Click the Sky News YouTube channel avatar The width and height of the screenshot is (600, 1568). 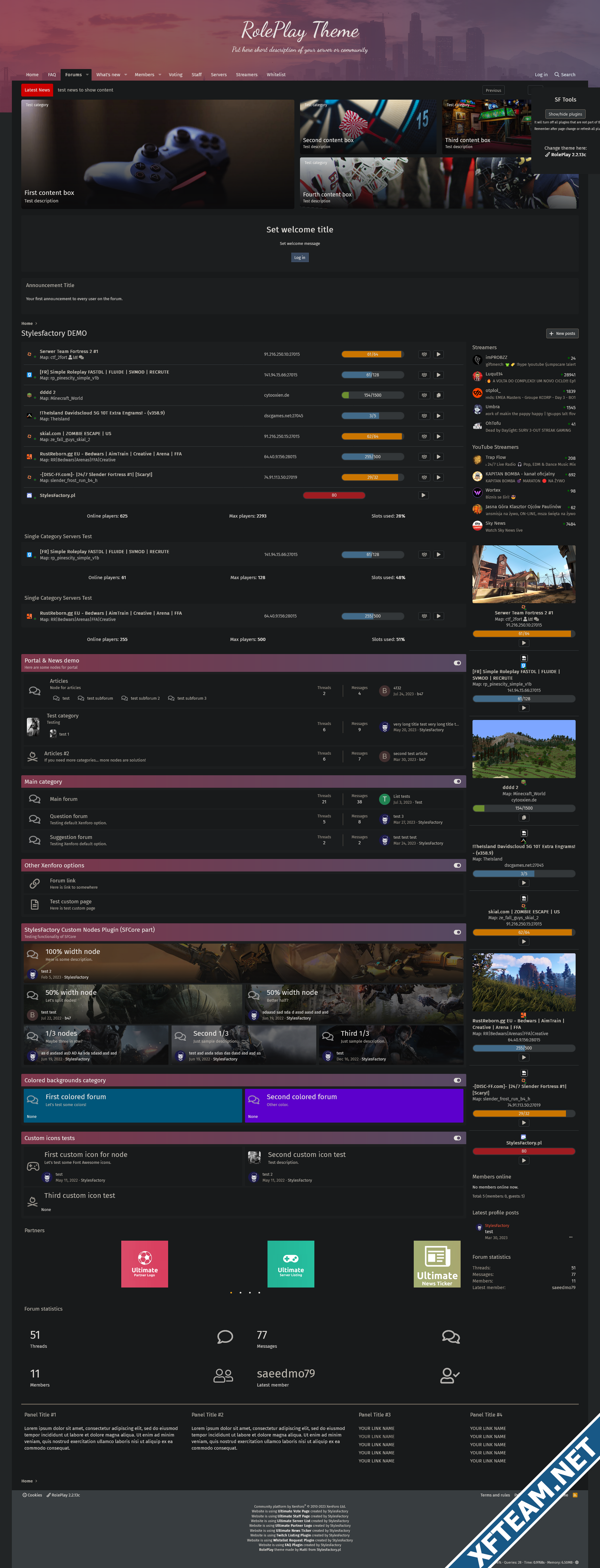(477, 526)
